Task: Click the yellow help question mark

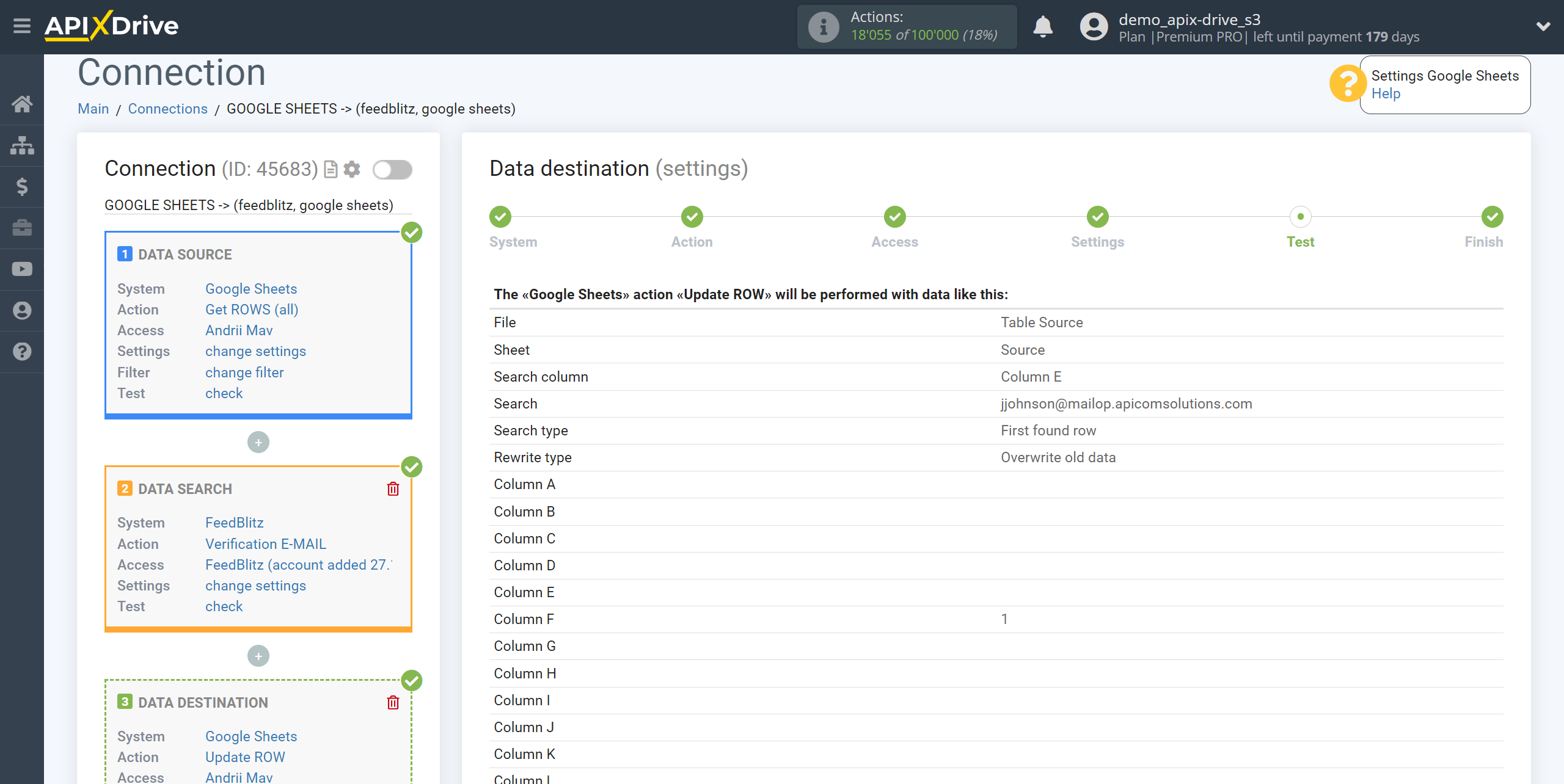Action: tap(1348, 84)
